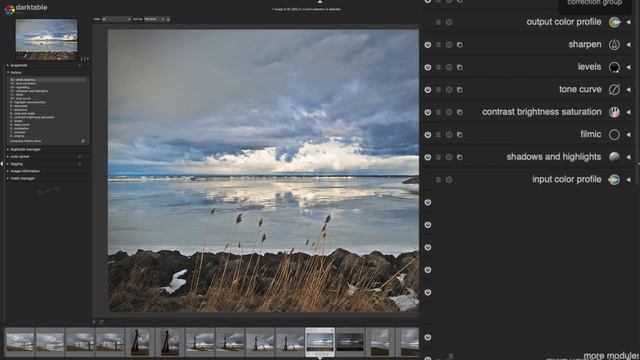This screenshot has height=360, width=640.
Task: Select the highlighted filmstrip thumbnail
Action: tap(320, 342)
